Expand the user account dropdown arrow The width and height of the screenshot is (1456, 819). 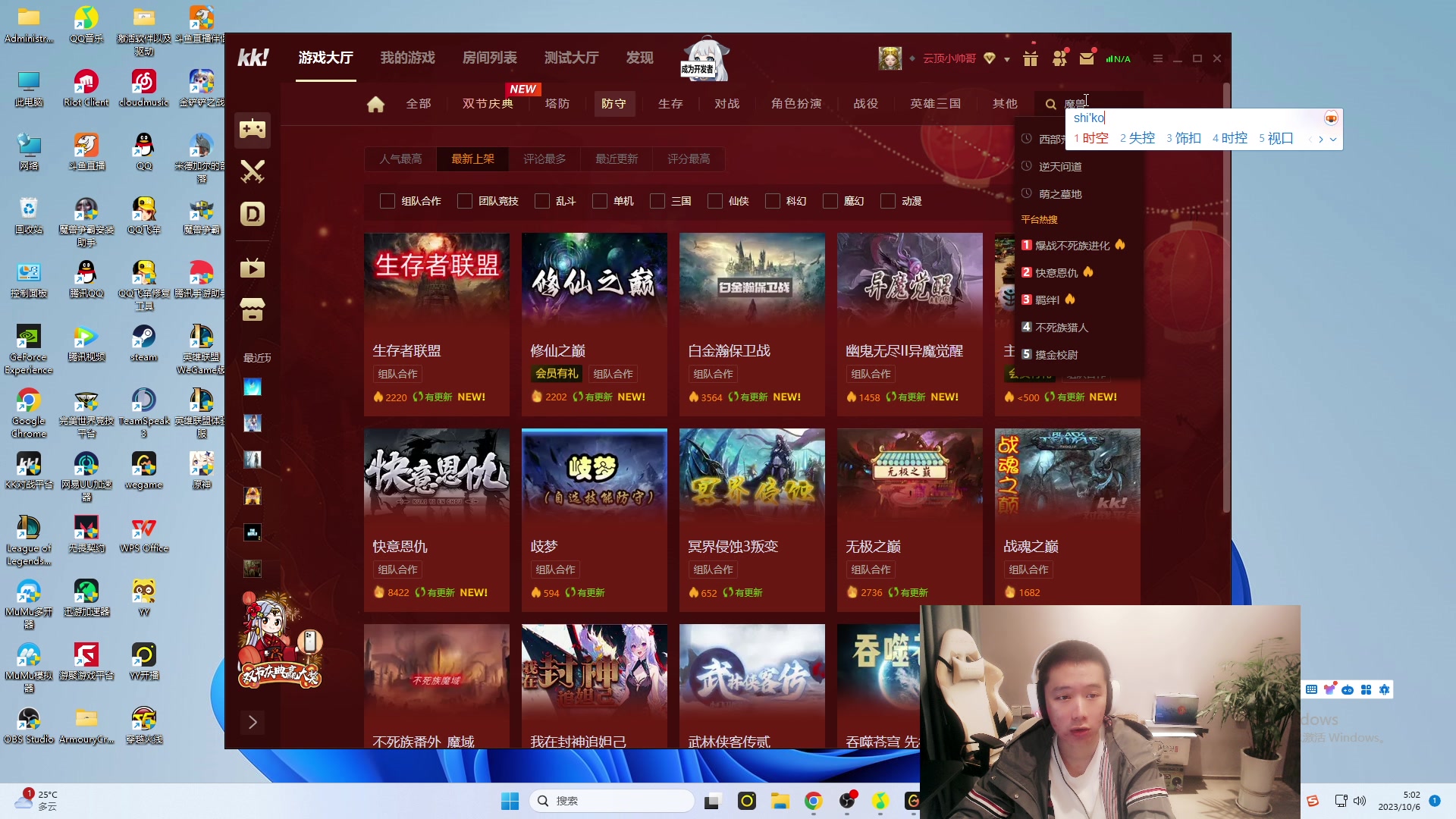(1007, 59)
